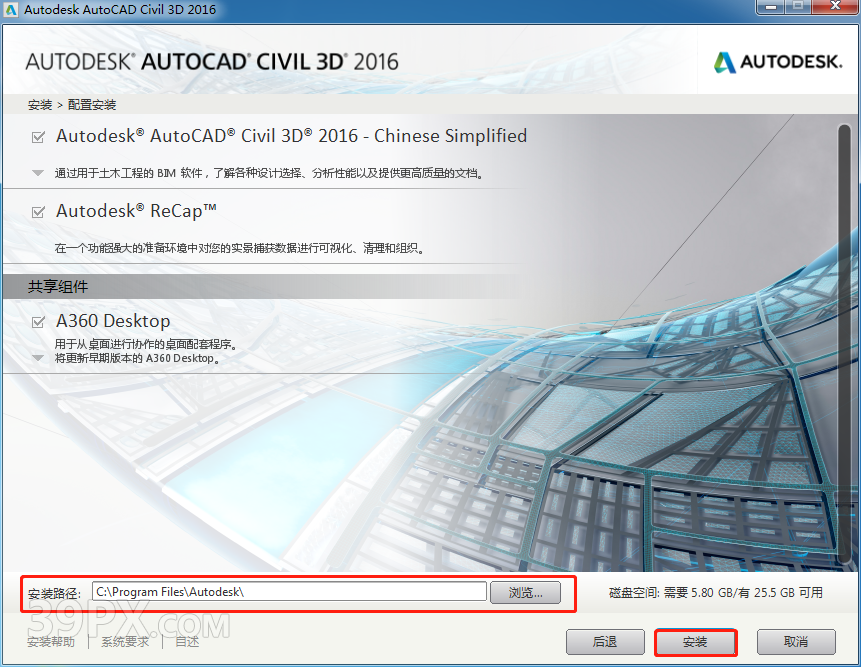This screenshot has width=861, height=667.
Task: Minimize the installer window
Action: (772, 7)
